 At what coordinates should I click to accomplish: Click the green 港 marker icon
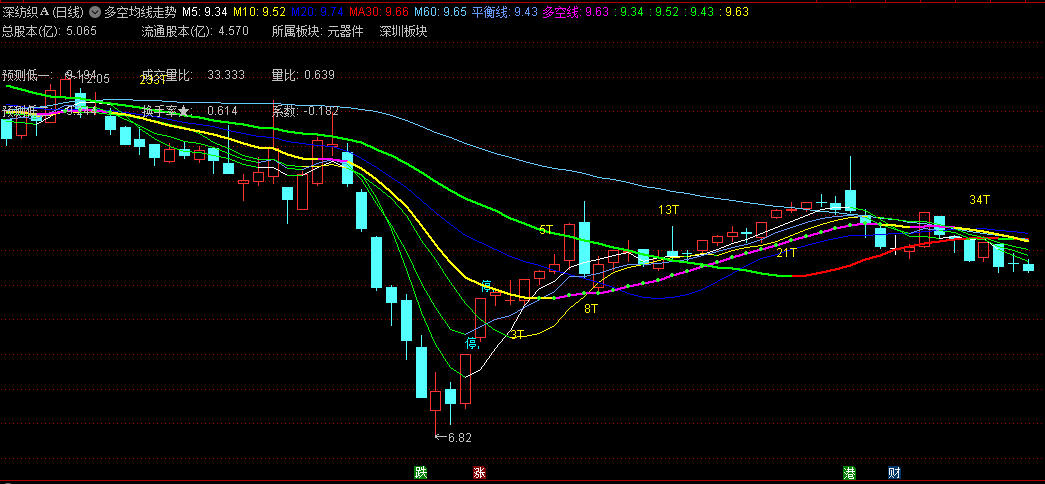850,473
